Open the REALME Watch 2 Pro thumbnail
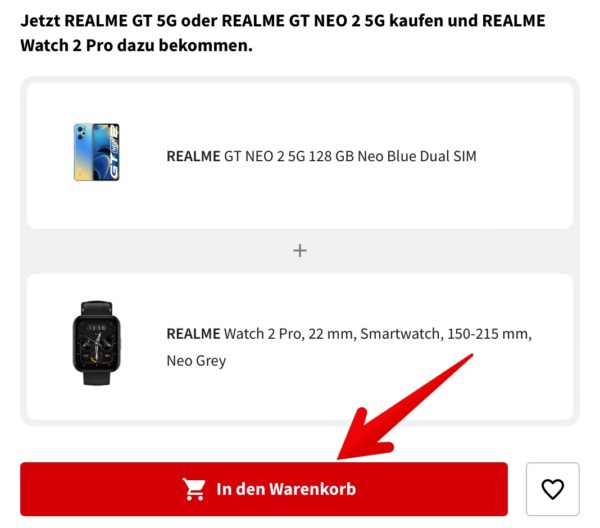The image size is (600, 528). (96, 343)
